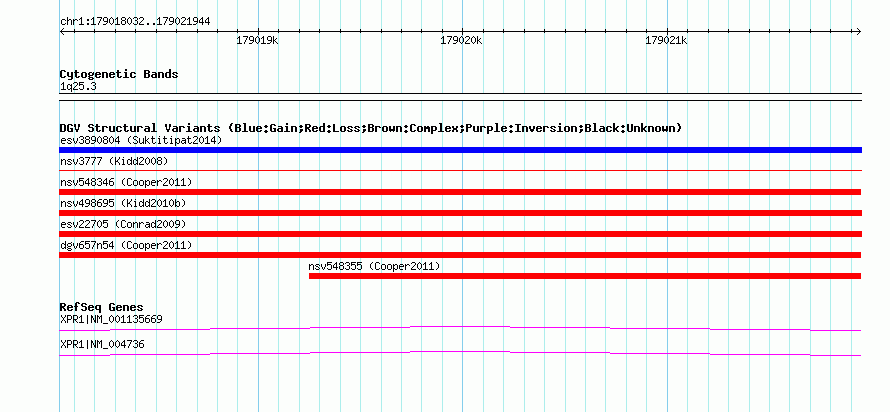Click the XPR1|NM_001135669 transcript label
The height and width of the screenshot is (412, 890).
pyautogui.click(x=111, y=319)
